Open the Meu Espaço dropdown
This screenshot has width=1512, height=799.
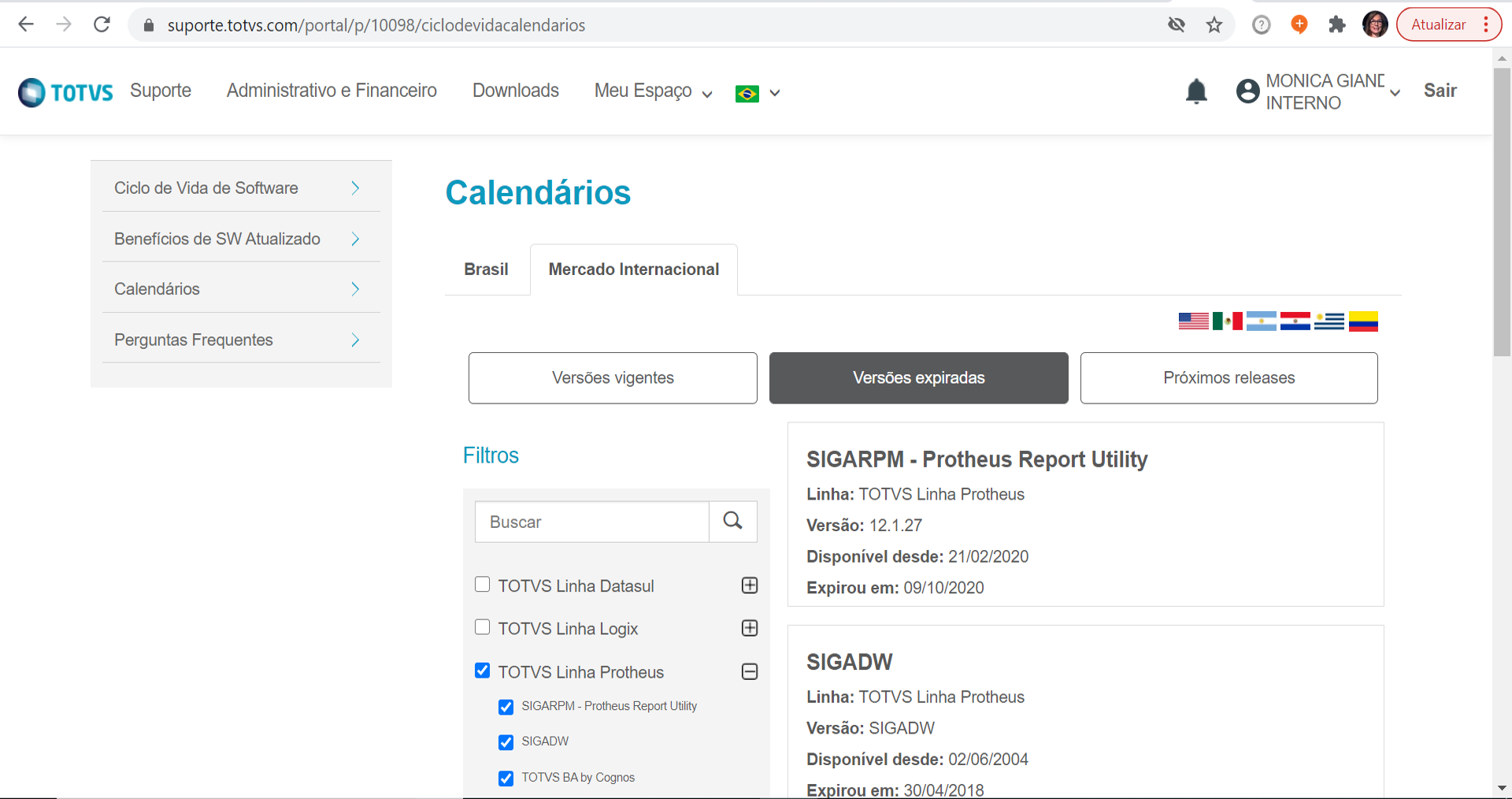pyautogui.click(x=654, y=91)
